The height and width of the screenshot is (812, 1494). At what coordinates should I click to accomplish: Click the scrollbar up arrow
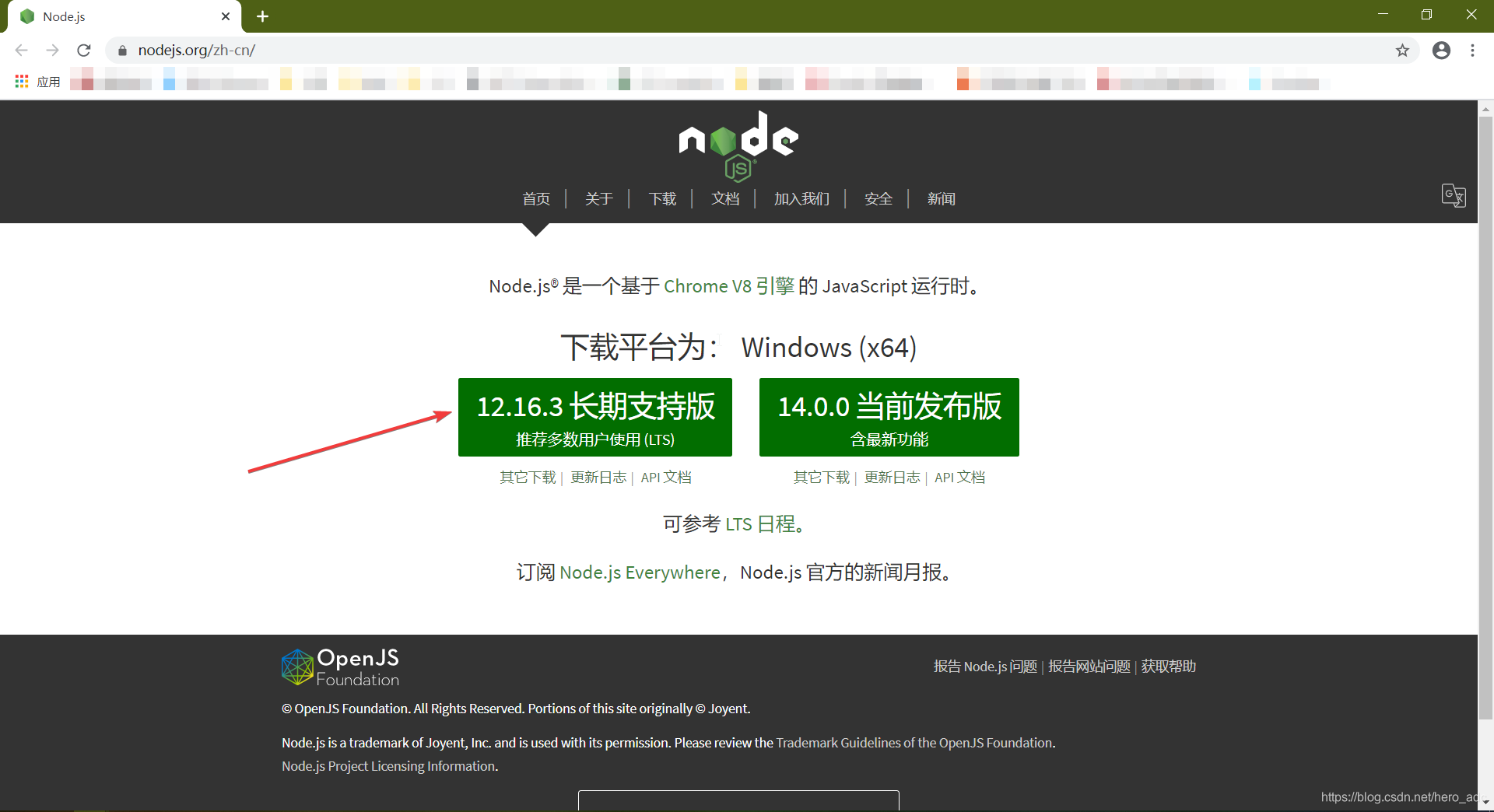(1485, 109)
